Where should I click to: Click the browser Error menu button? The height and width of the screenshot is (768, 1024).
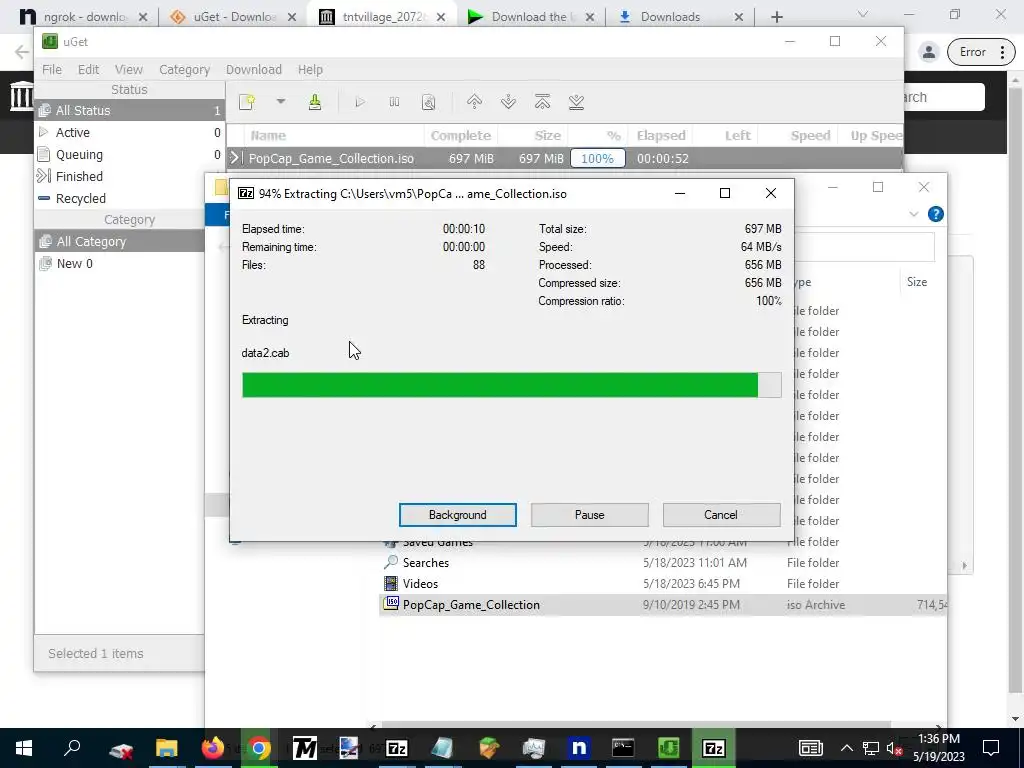[x=982, y=52]
